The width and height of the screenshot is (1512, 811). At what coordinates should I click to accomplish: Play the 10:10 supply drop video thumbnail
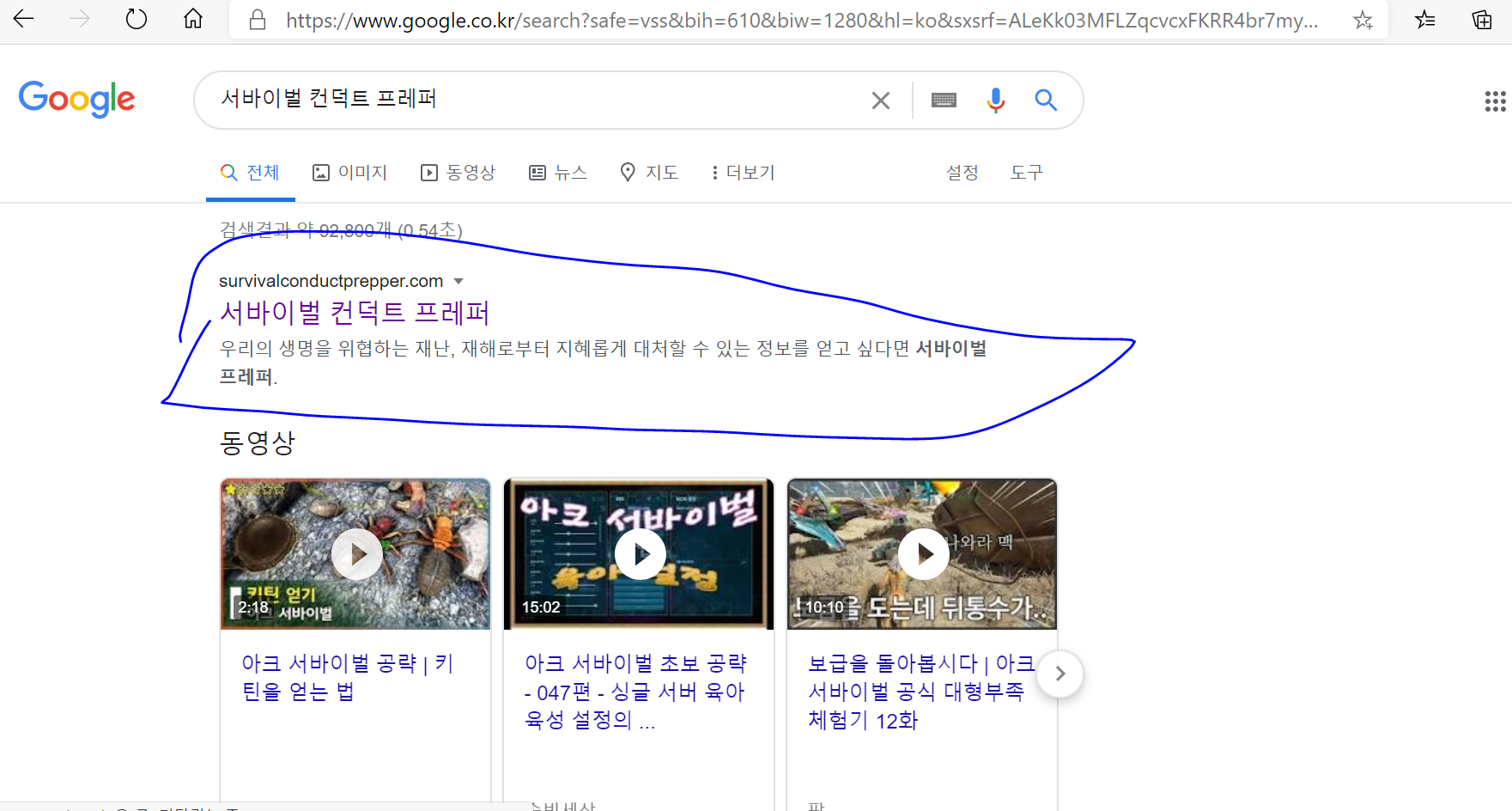click(x=922, y=554)
